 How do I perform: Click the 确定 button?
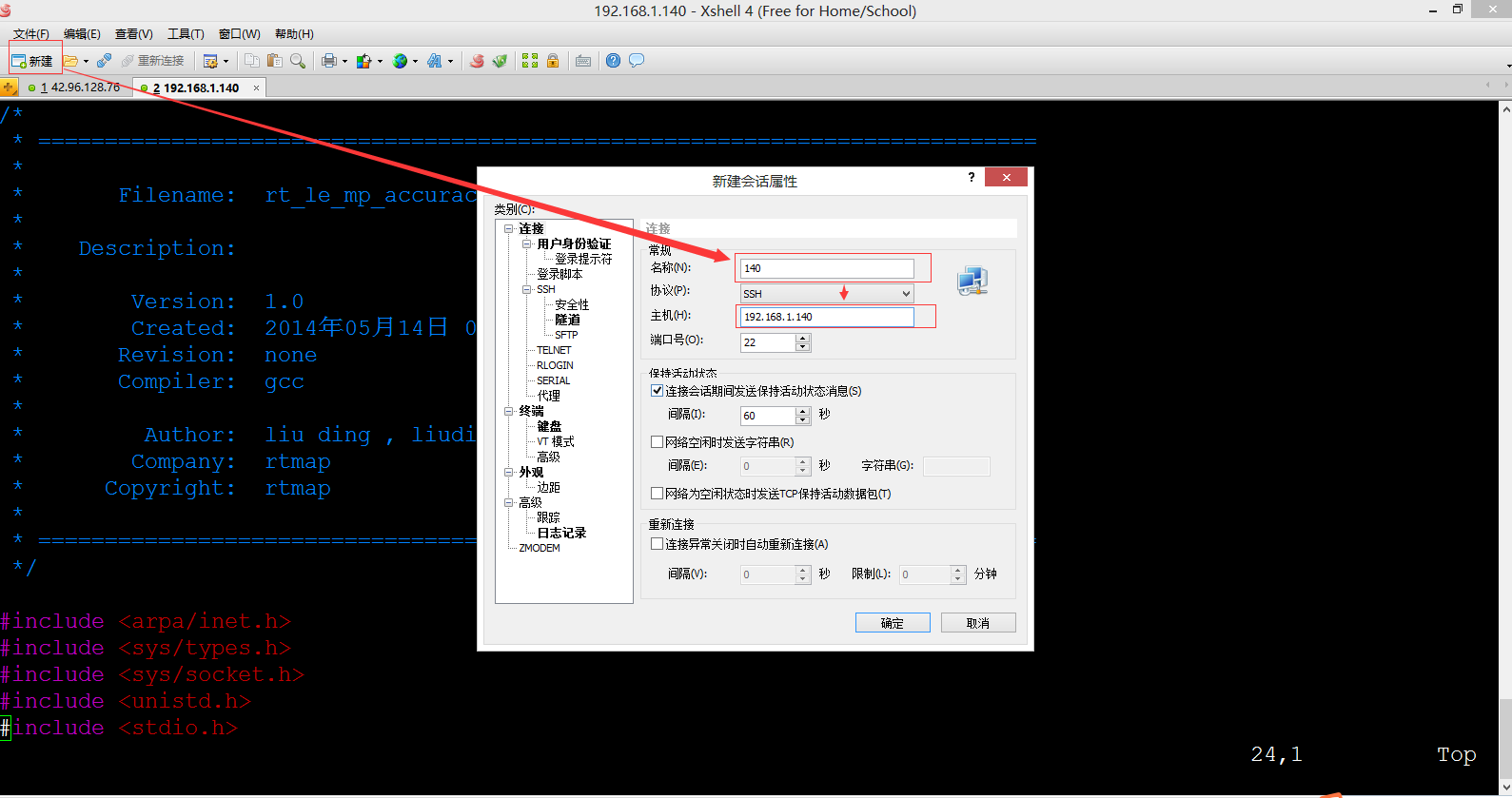coord(893,623)
